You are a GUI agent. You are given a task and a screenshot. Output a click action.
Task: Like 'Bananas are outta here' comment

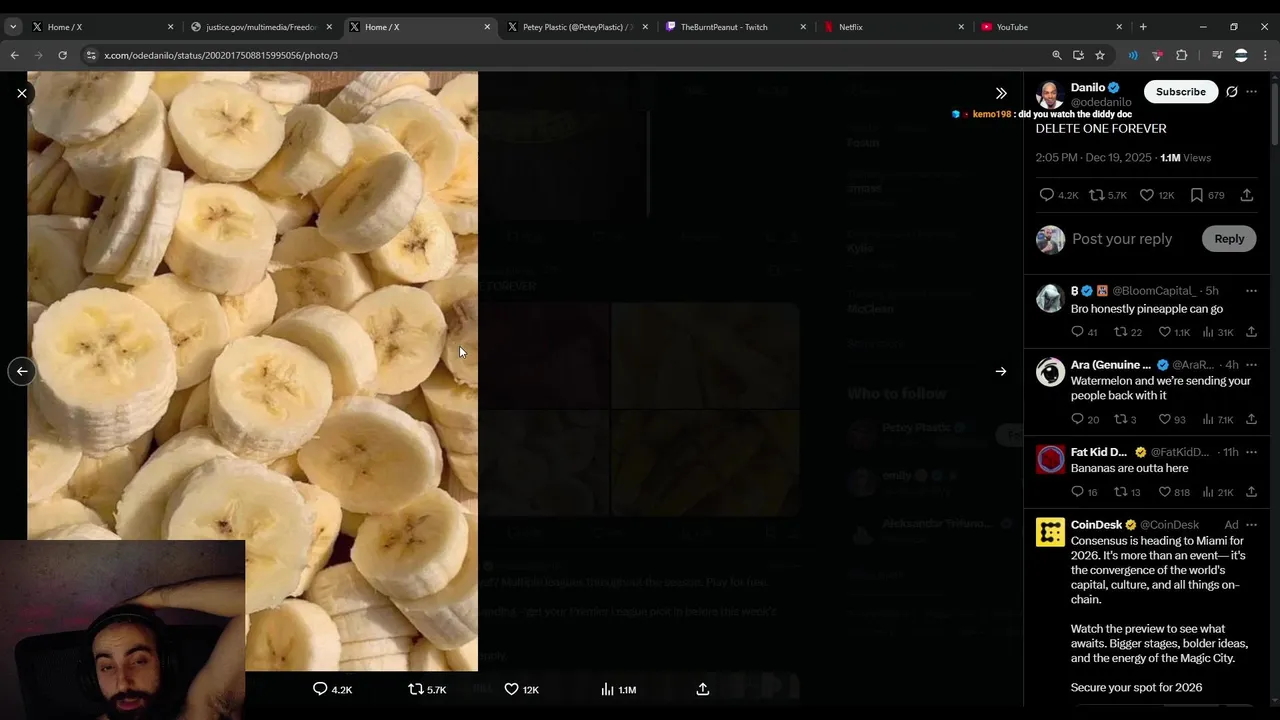pos(1174,492)
